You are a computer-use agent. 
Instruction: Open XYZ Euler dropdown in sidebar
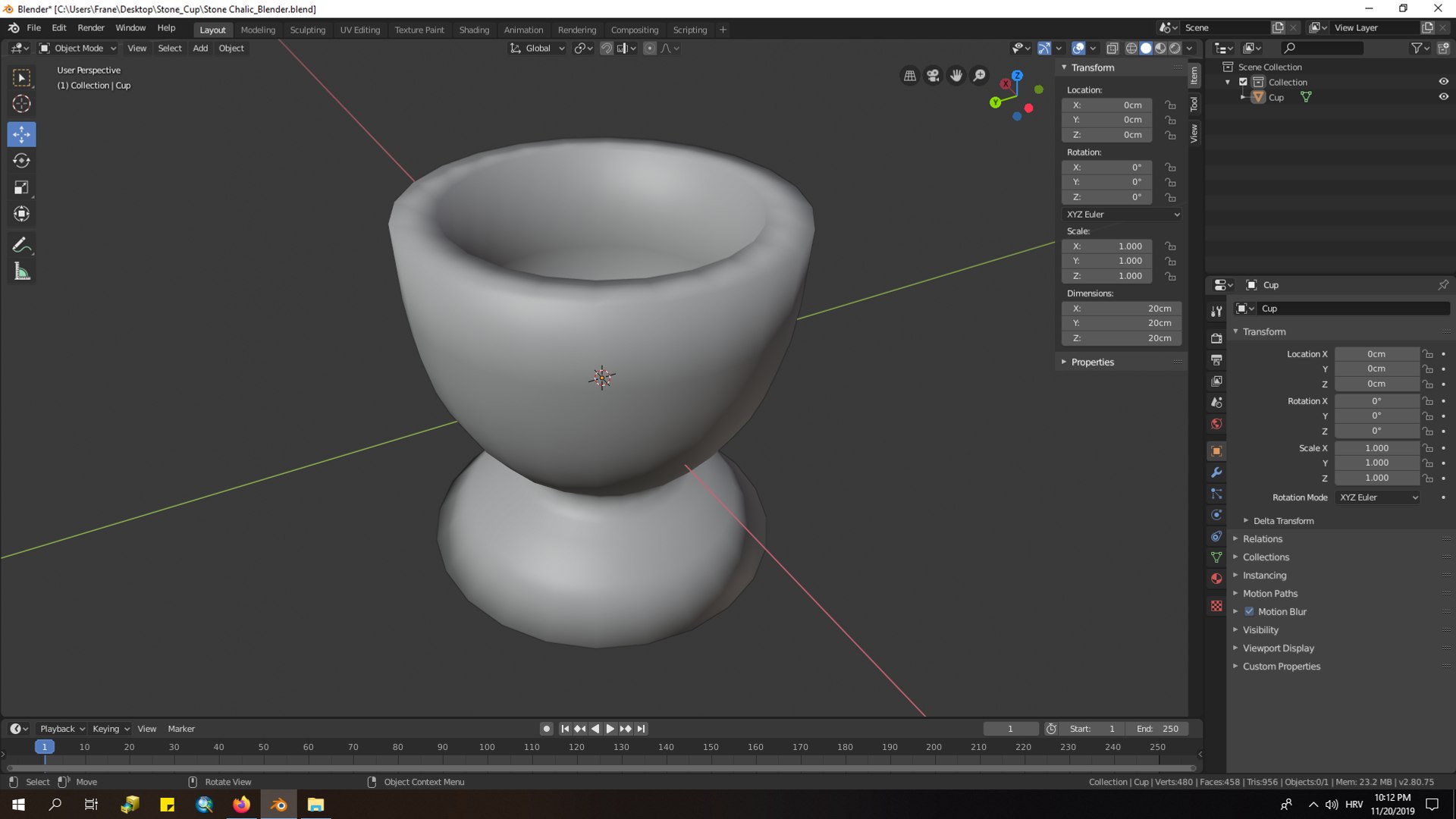tap(1122, 215)
